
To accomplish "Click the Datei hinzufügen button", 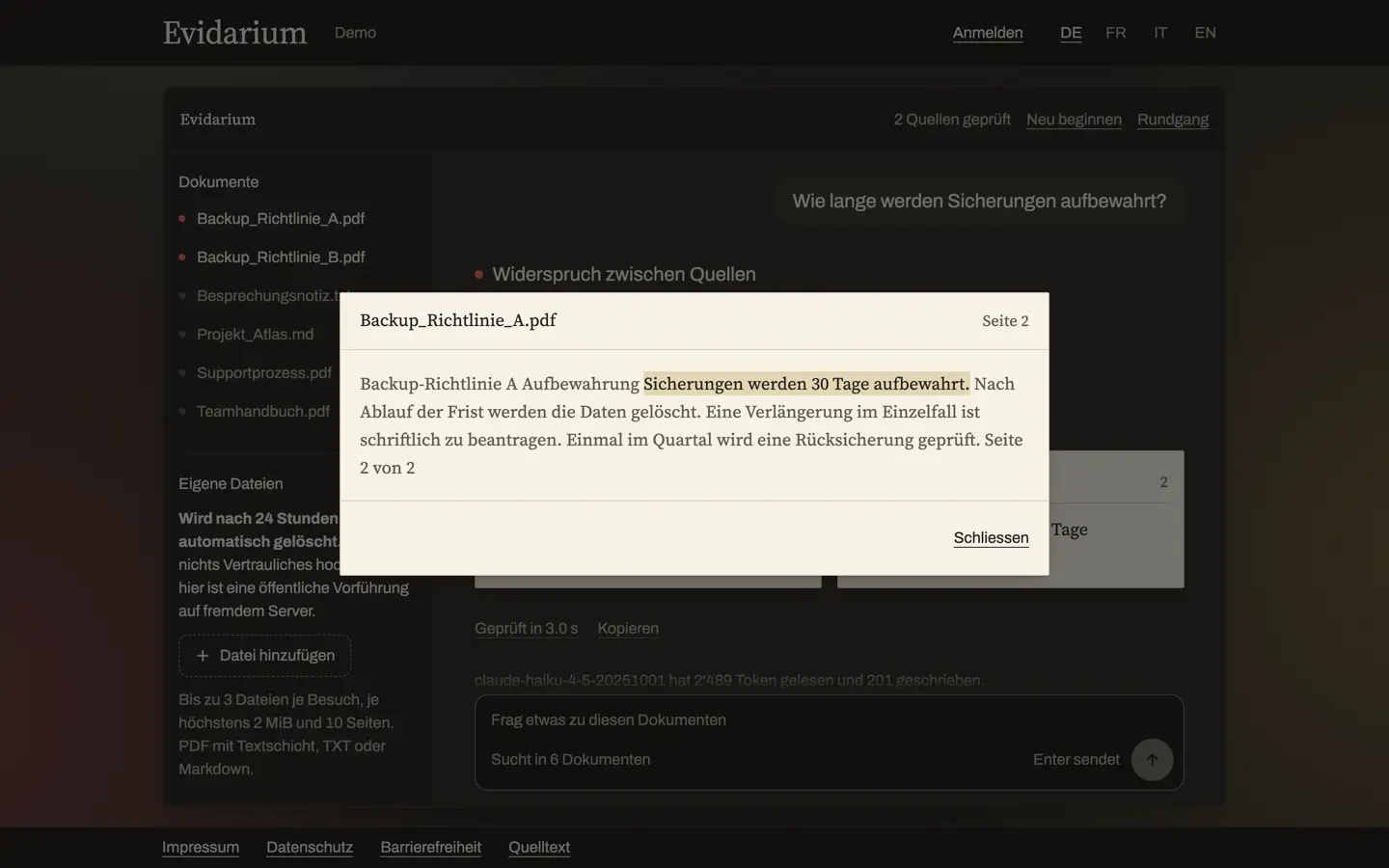I will click(264, 656).
